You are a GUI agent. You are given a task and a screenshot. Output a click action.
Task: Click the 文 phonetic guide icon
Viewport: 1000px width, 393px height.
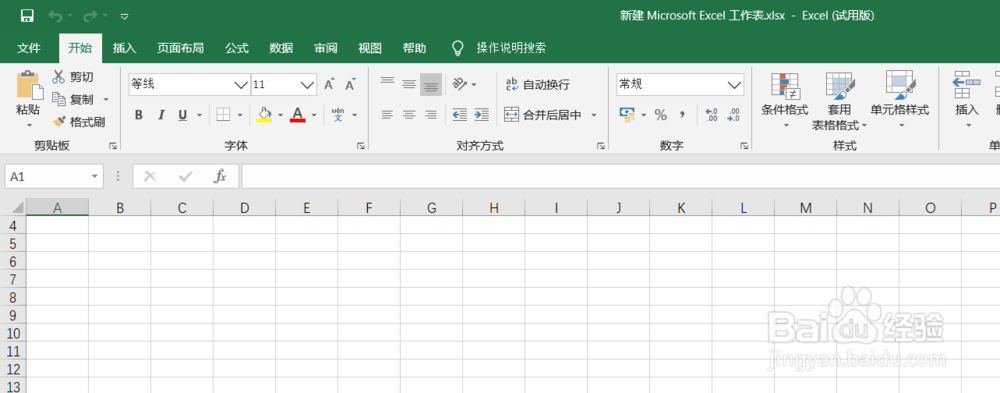(x=339, y=115)
